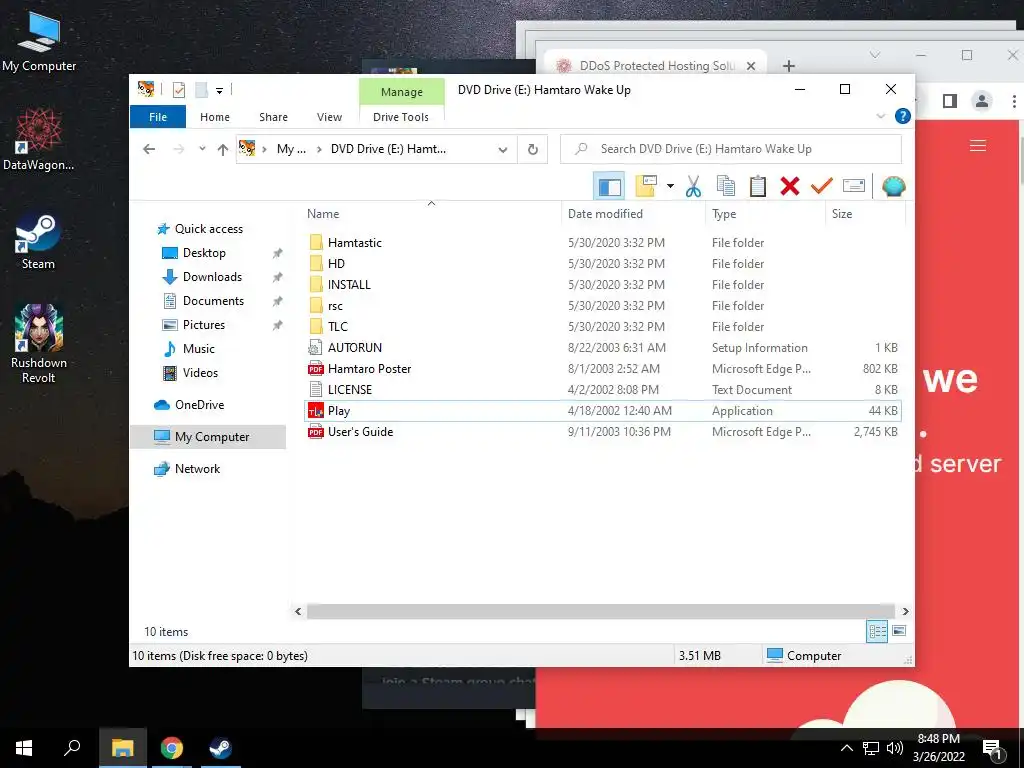Screen dimensions: 1024x768
Task: Open the explorer Help question mark
Action: [903, 116]
